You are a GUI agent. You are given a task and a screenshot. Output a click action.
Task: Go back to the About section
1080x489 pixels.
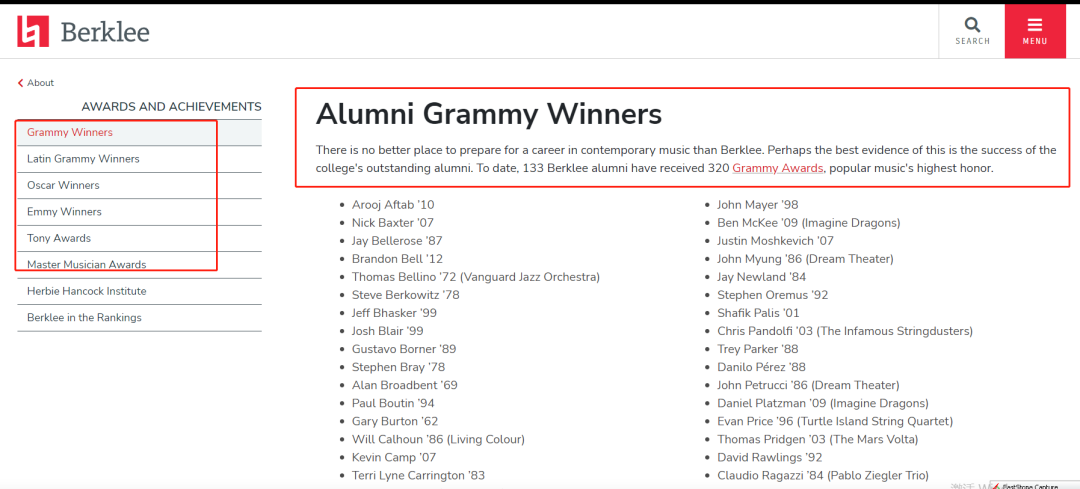[x=41, y=83]
